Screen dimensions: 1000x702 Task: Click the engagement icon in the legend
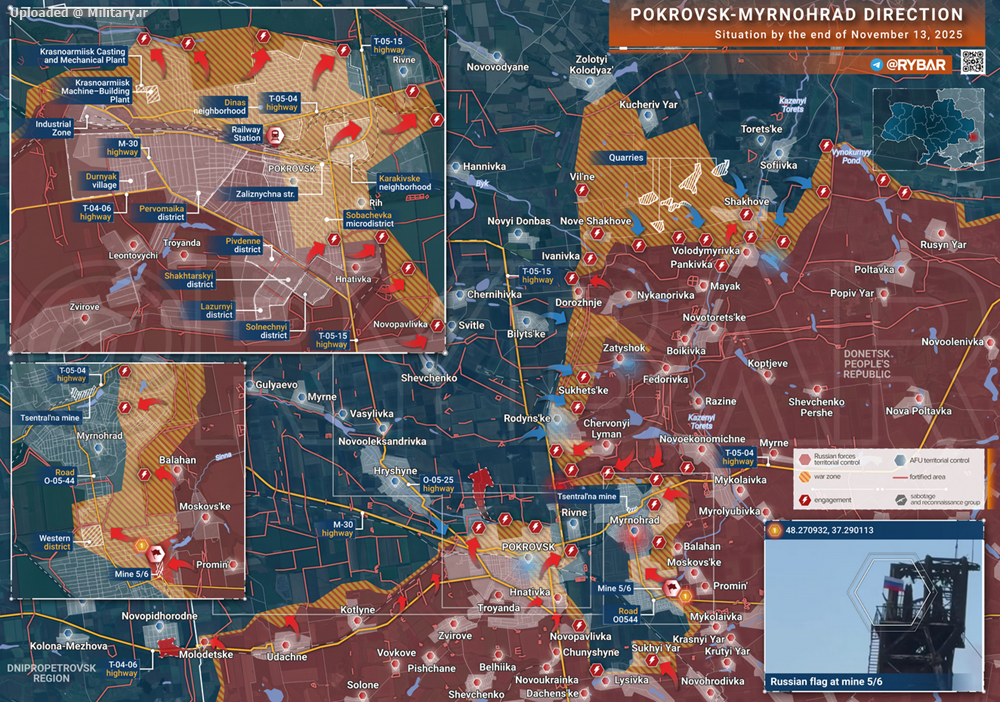(805, 499)
